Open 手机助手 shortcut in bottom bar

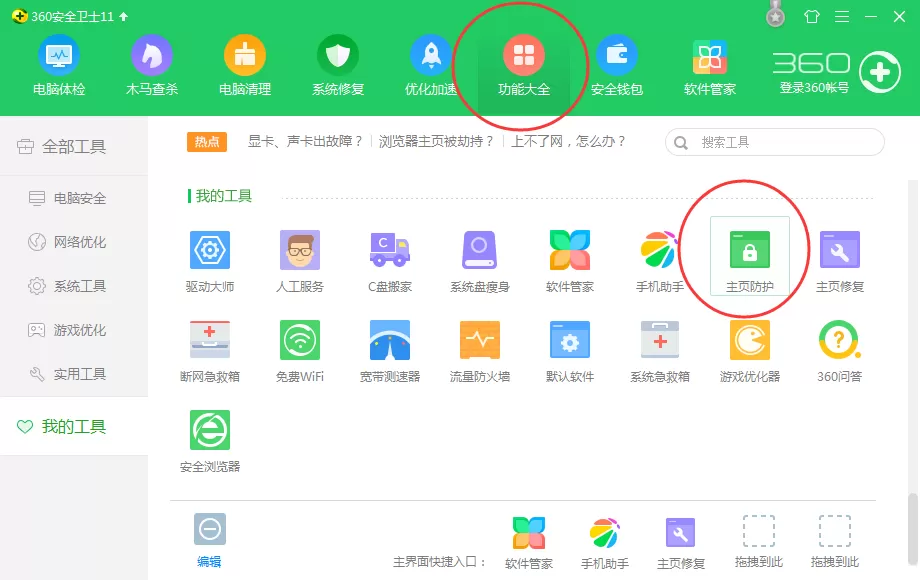(x=604, y=542)
